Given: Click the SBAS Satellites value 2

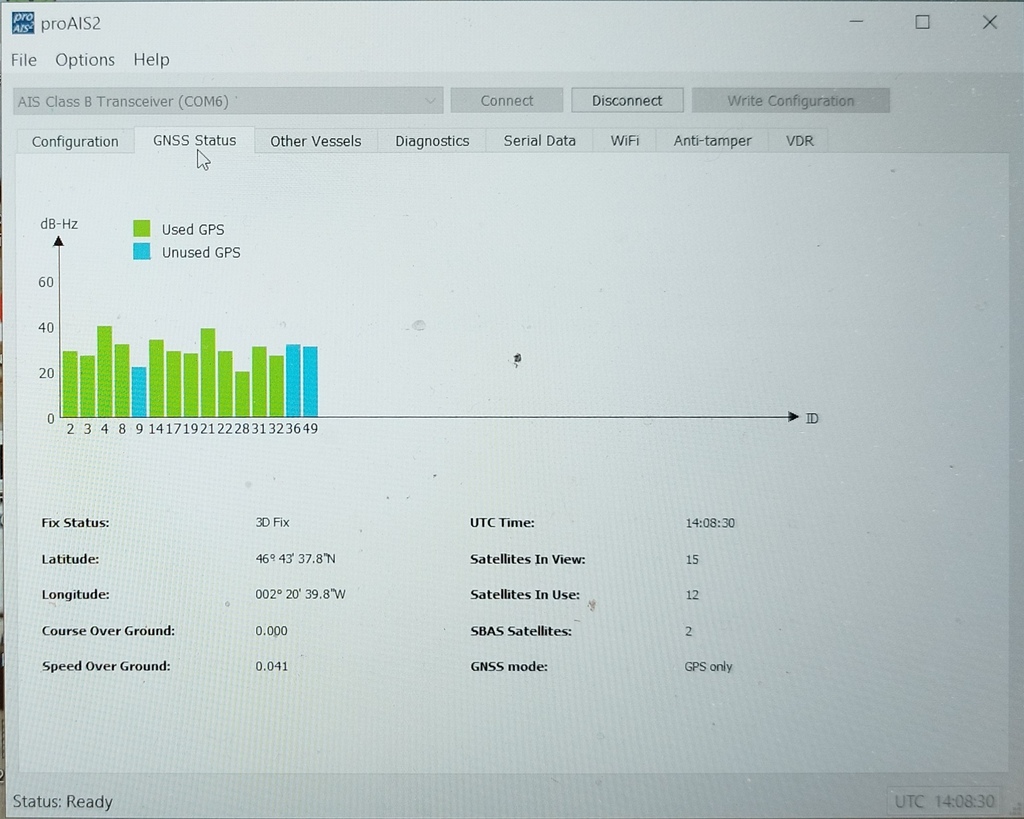Looking at the screenshot, I should point(688,632).
